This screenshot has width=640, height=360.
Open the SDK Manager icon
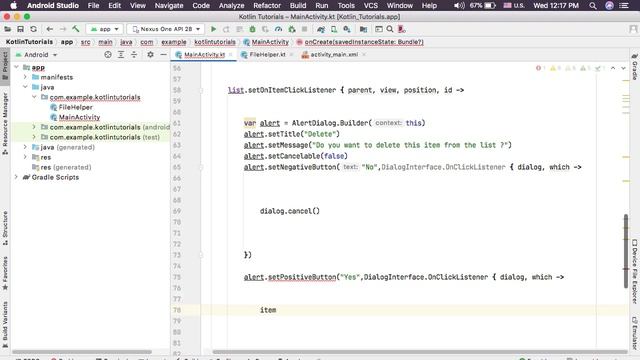pyautogui.click(x=347, y=29)
